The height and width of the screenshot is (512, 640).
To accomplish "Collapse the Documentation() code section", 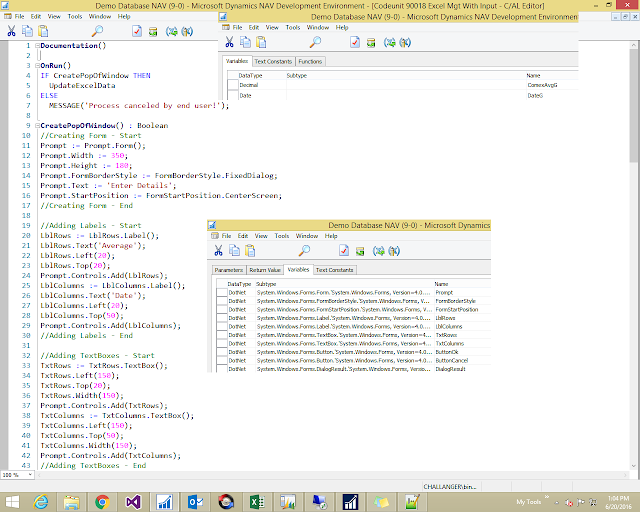I will click(x=37, y=46).
